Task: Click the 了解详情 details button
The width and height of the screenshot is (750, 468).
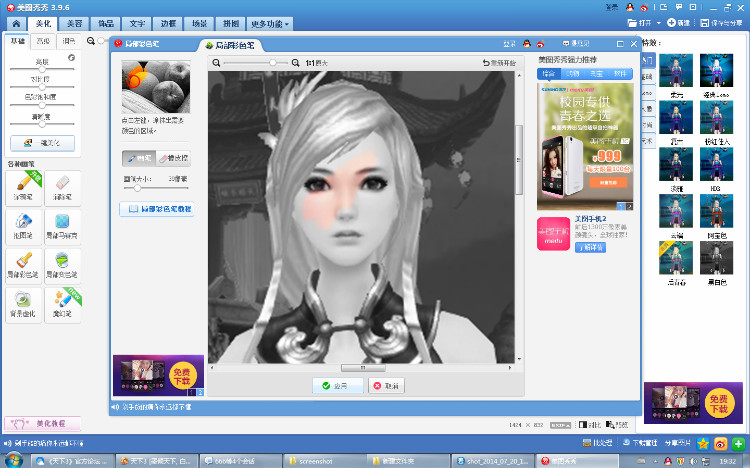Action: tap(590, 247)
